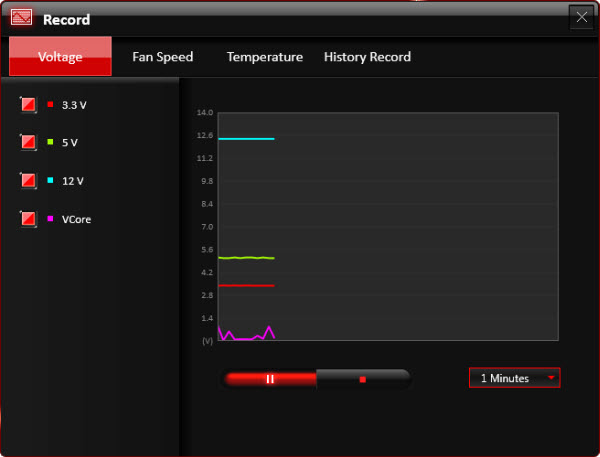Click the green 5 V color swatch
Image resolution: width=600 pixels, height=457 pixels.
coord(50,142)
